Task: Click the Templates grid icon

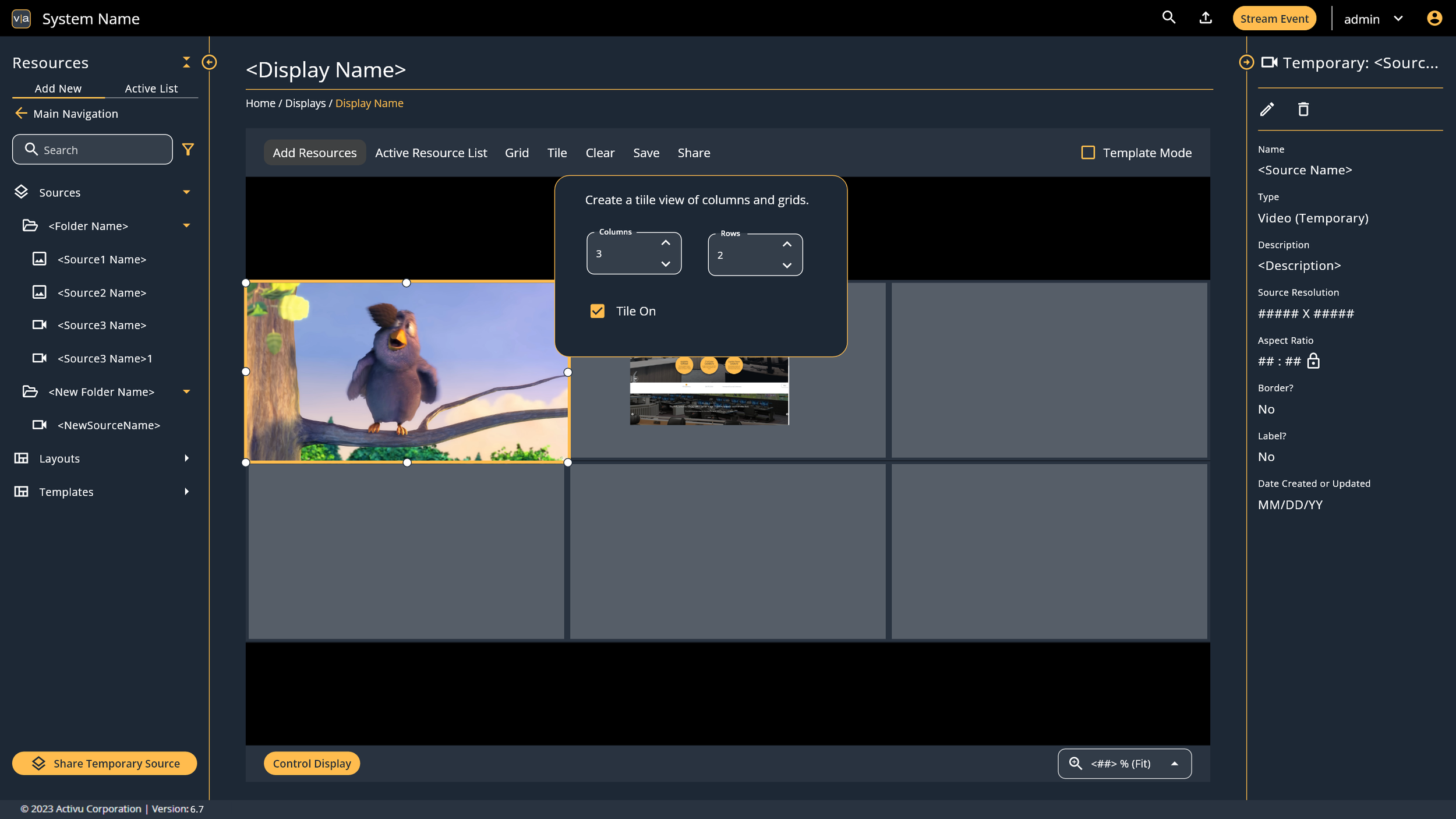Action: tap(21, 491)
